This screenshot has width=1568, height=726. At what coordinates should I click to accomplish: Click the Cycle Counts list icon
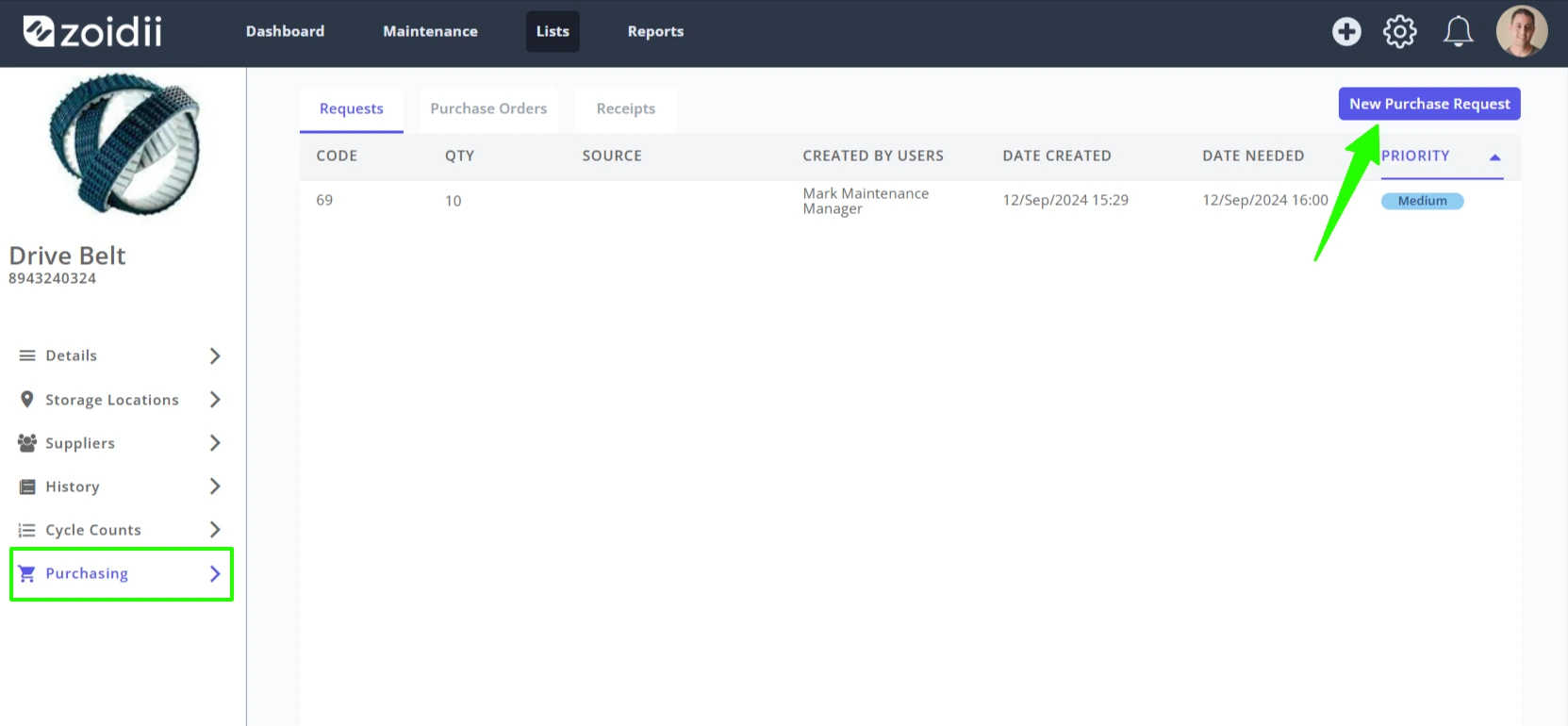point(27,530)
